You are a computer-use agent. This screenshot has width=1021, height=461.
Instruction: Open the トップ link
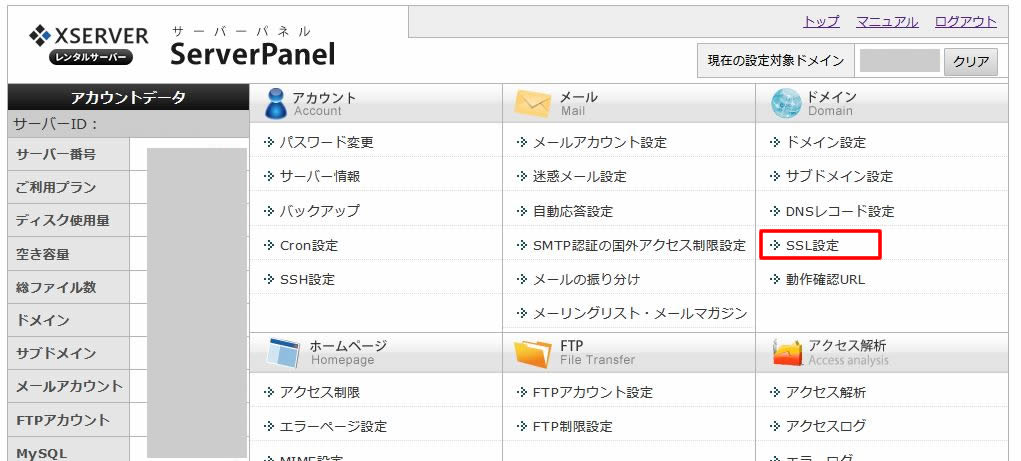(821, 21)
